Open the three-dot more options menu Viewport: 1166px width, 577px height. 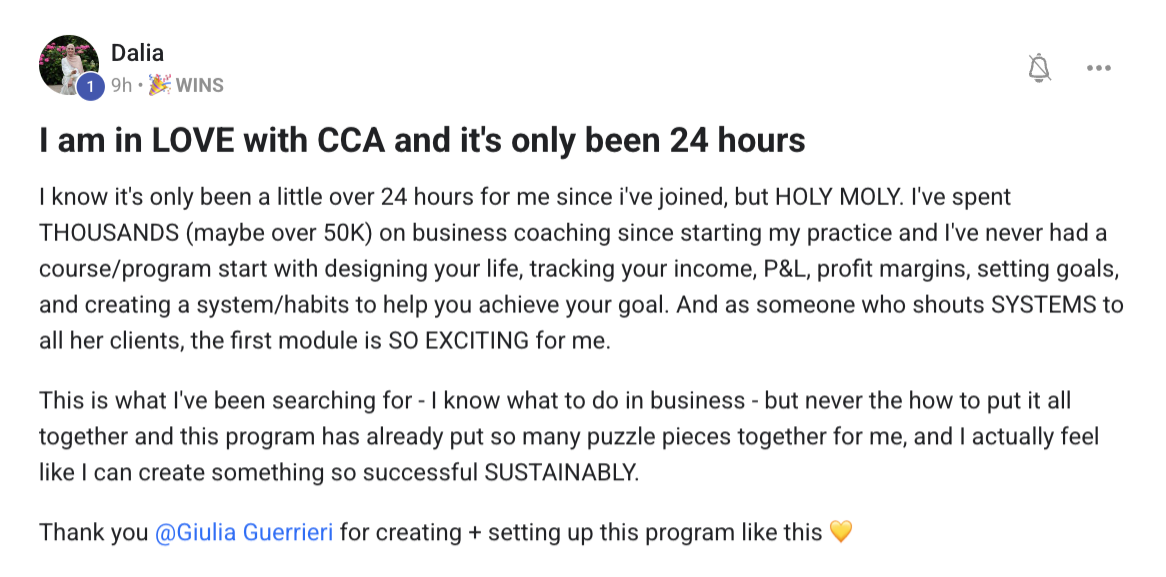(1099, 68)
